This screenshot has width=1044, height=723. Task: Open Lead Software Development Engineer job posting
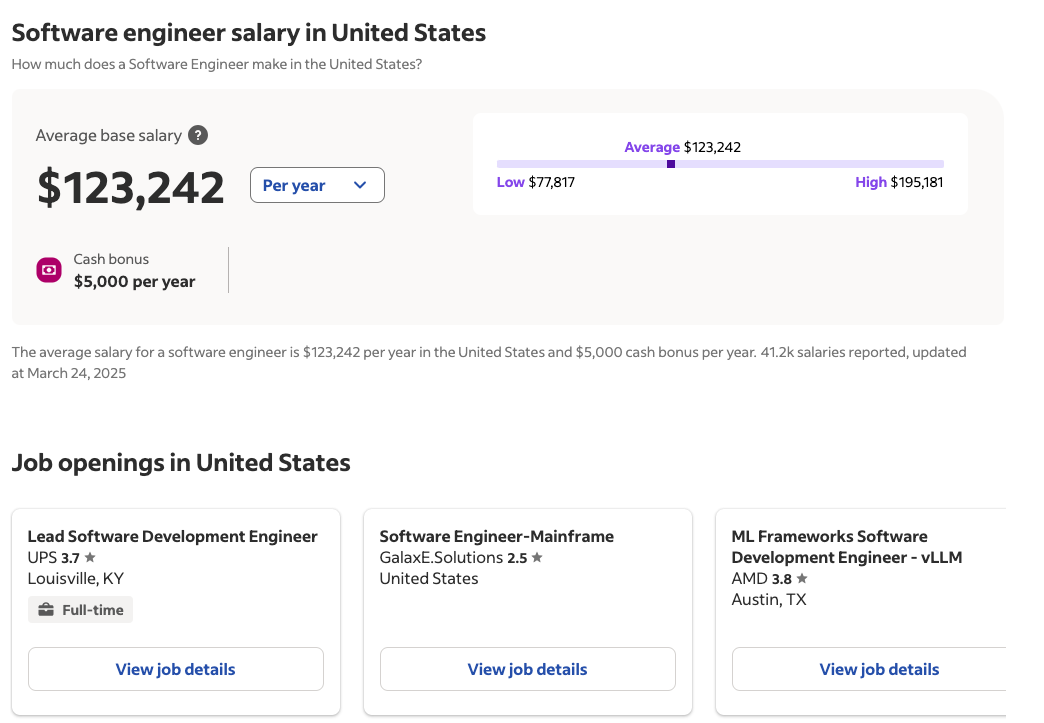pos(173,536)
